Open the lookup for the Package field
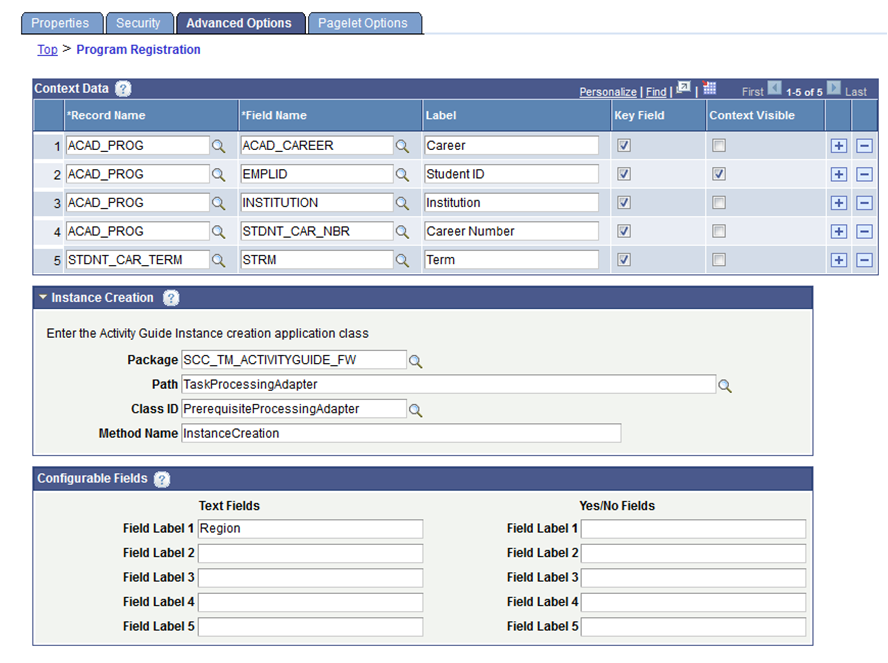 (x=416, y=359)
